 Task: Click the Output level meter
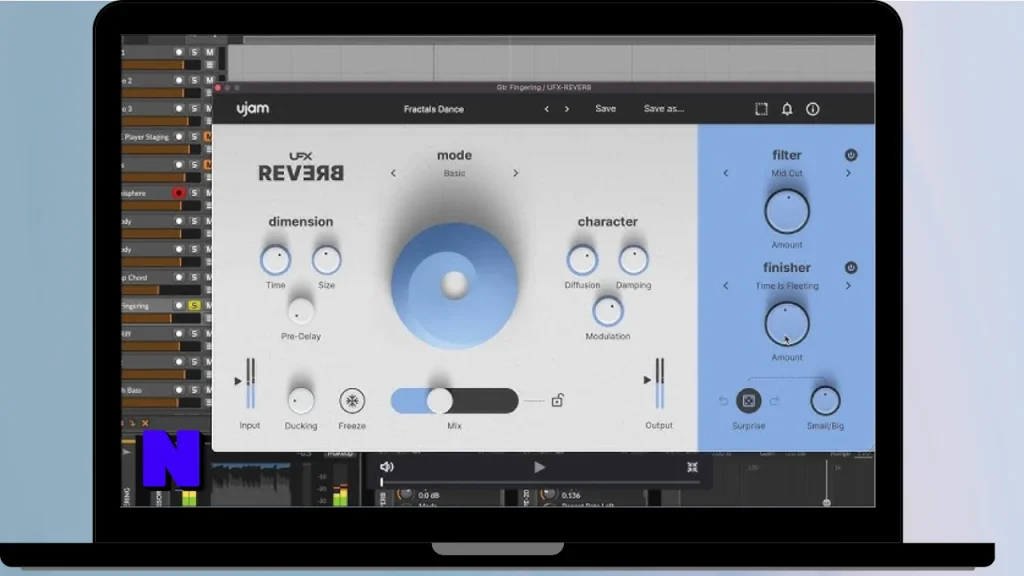click(660, 383)
